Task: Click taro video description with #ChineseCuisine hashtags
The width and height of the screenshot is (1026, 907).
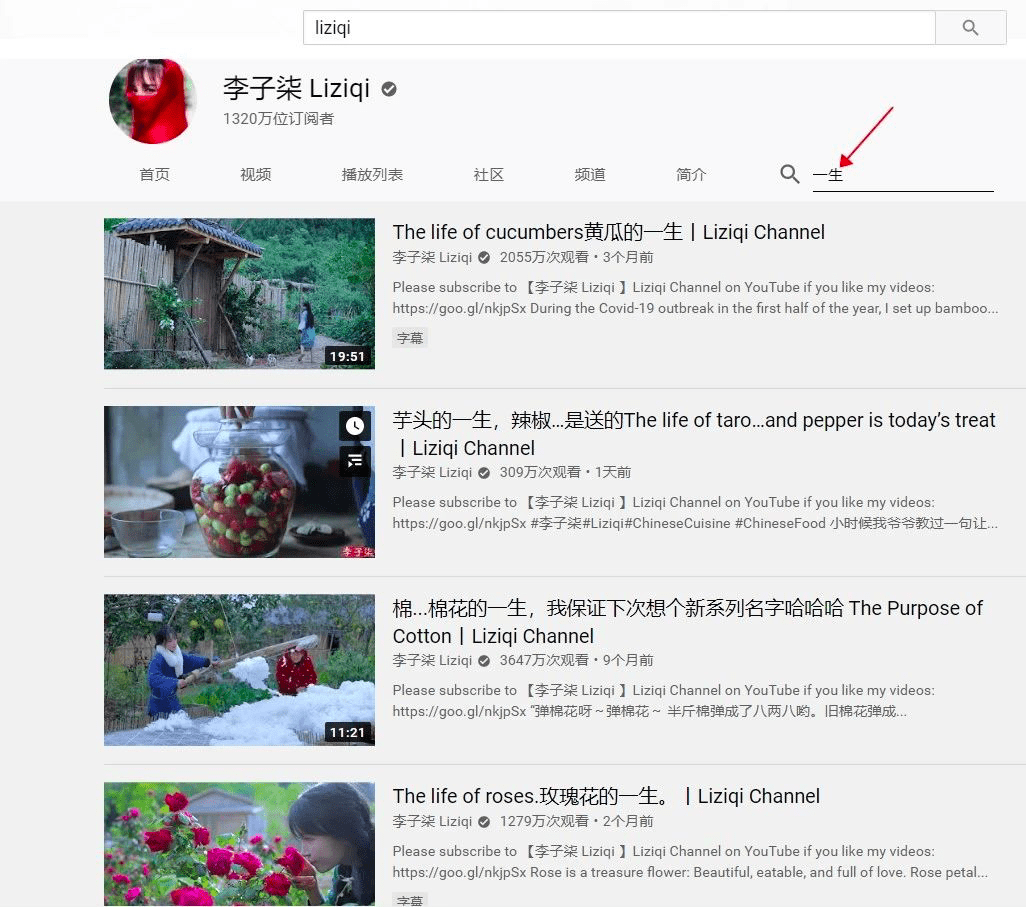Action: [696, 513]
